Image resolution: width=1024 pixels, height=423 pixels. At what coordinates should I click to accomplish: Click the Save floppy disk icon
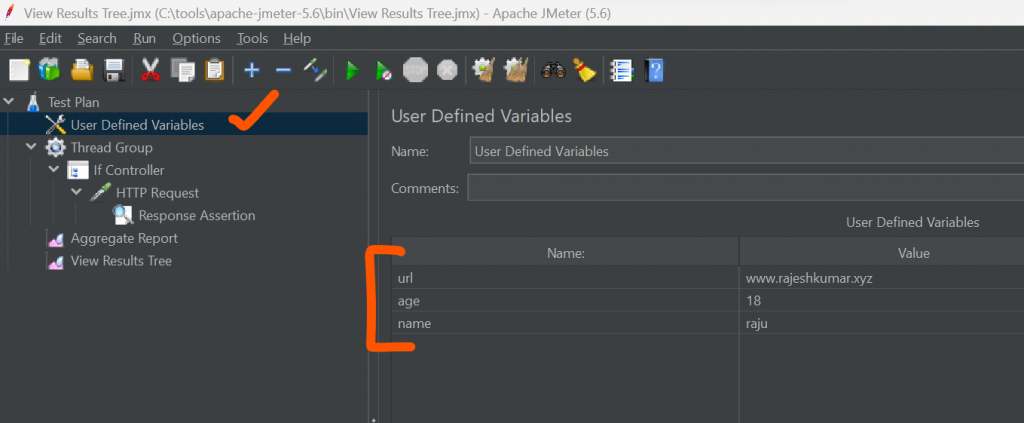tap(114, 70)
